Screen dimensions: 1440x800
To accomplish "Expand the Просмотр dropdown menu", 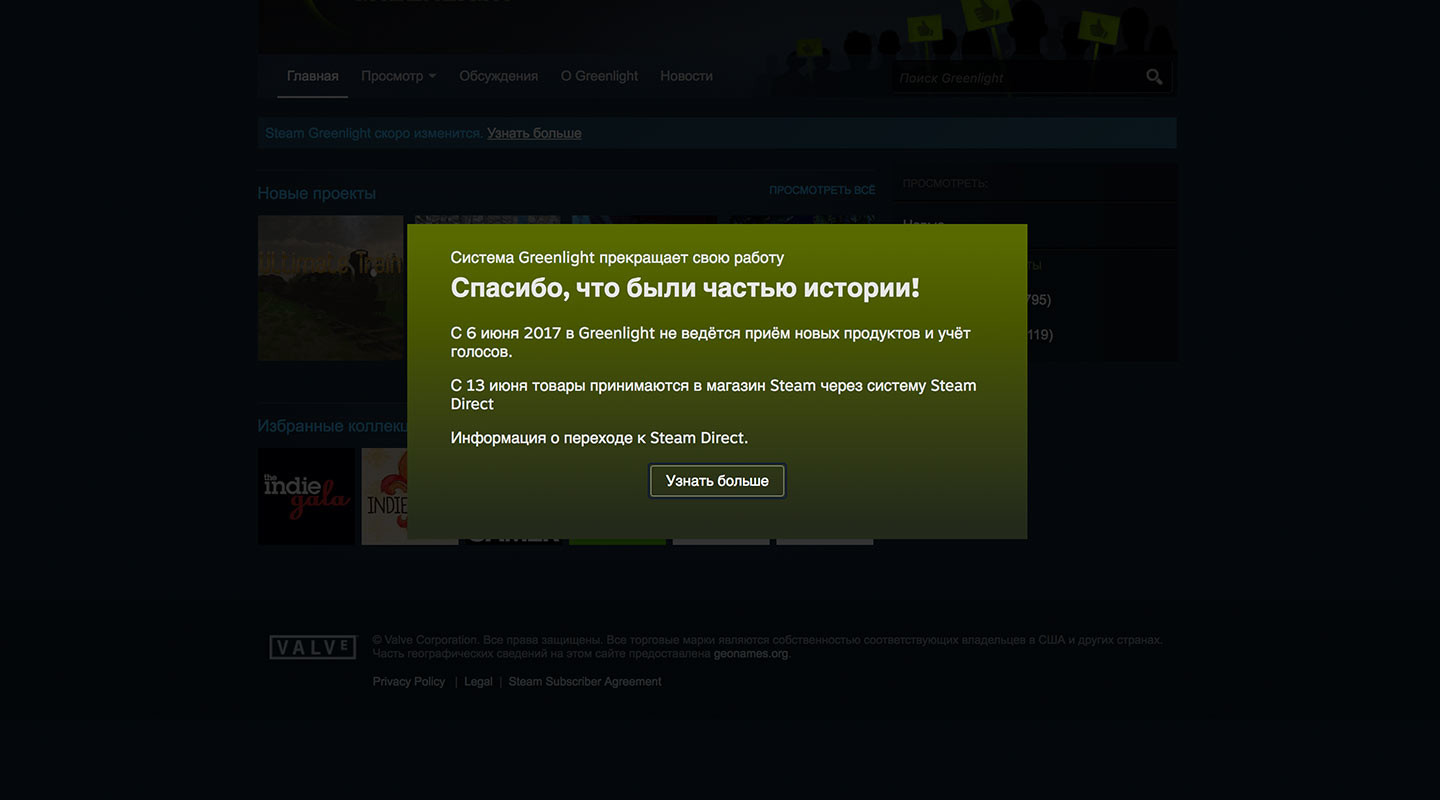I will [398, 76].
